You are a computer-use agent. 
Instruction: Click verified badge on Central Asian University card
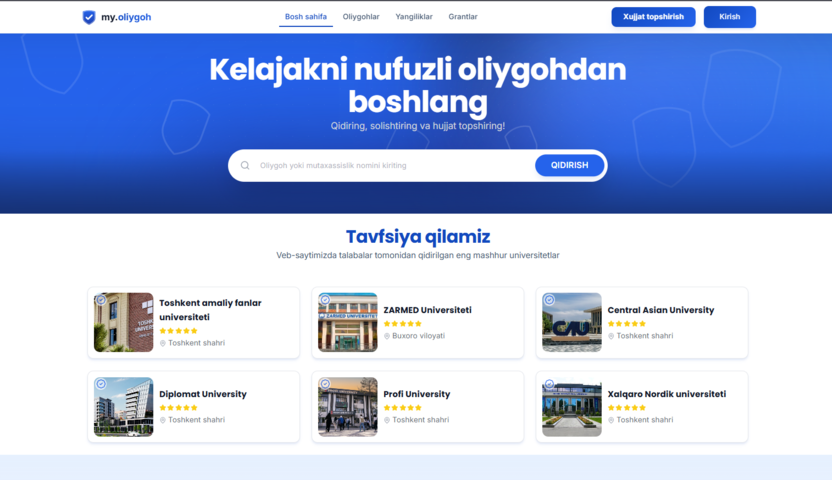click(x=549, y=300)
